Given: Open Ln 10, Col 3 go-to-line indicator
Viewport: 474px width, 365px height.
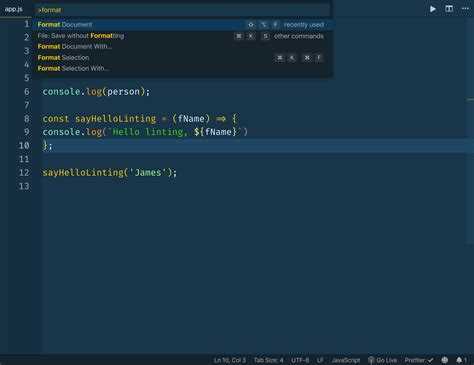Looking at the screenshot, I should tap(230, 360).
